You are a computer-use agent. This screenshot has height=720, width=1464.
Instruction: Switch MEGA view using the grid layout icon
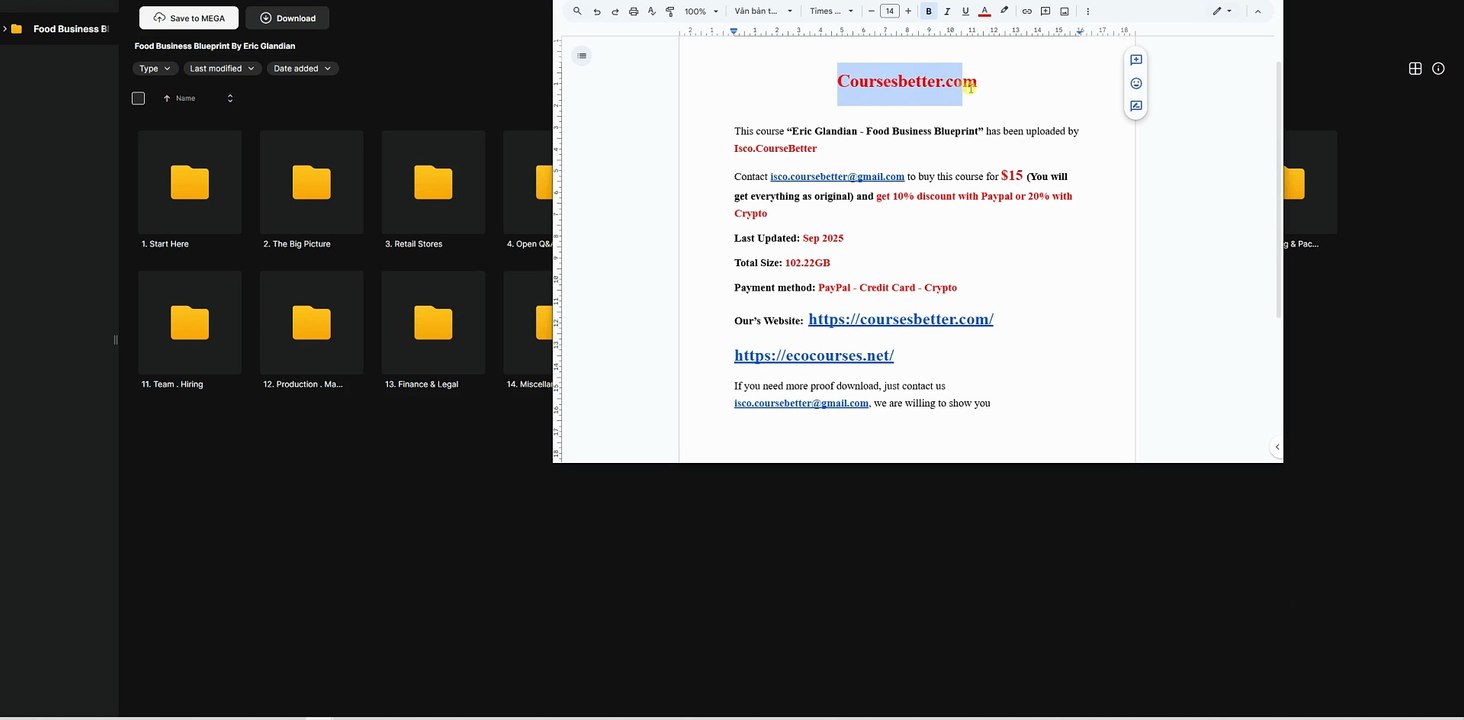pyautogui.click(x=1415, y=68)
